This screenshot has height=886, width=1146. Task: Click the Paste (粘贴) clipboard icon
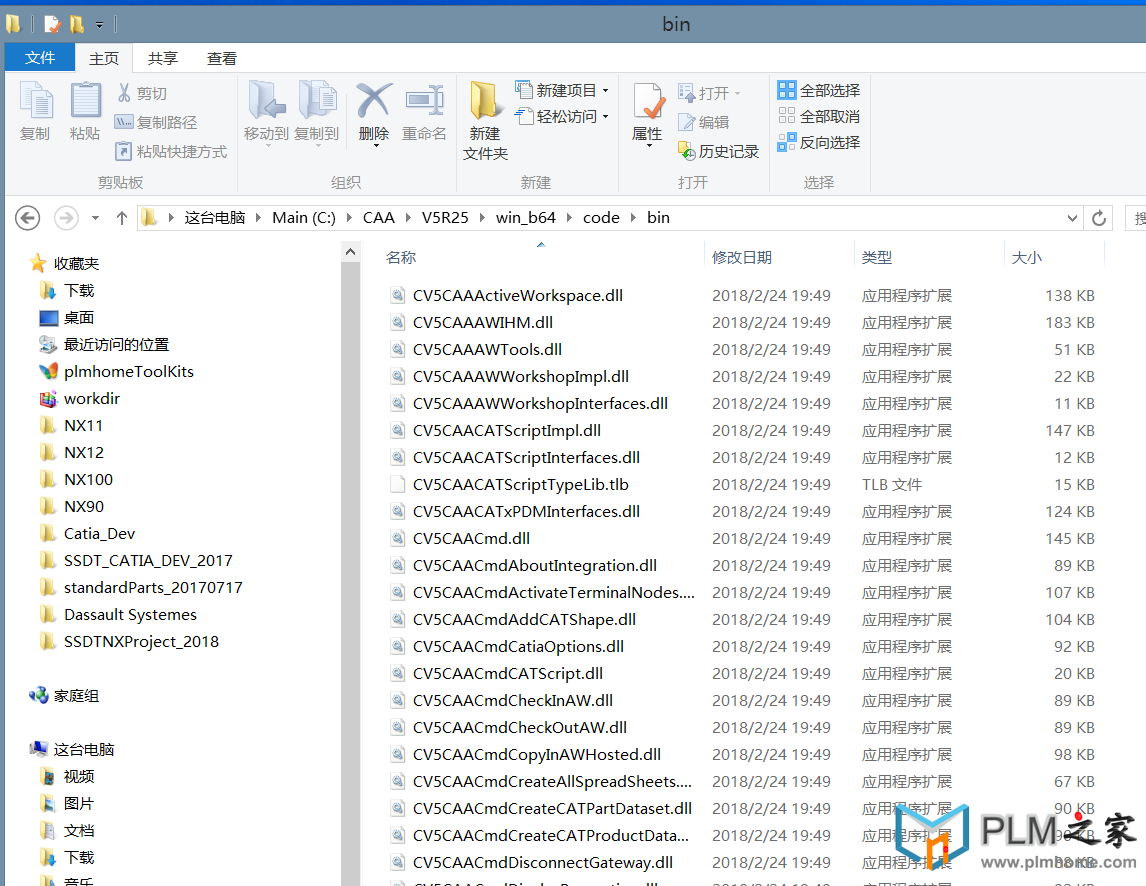(x=85, y=101)
